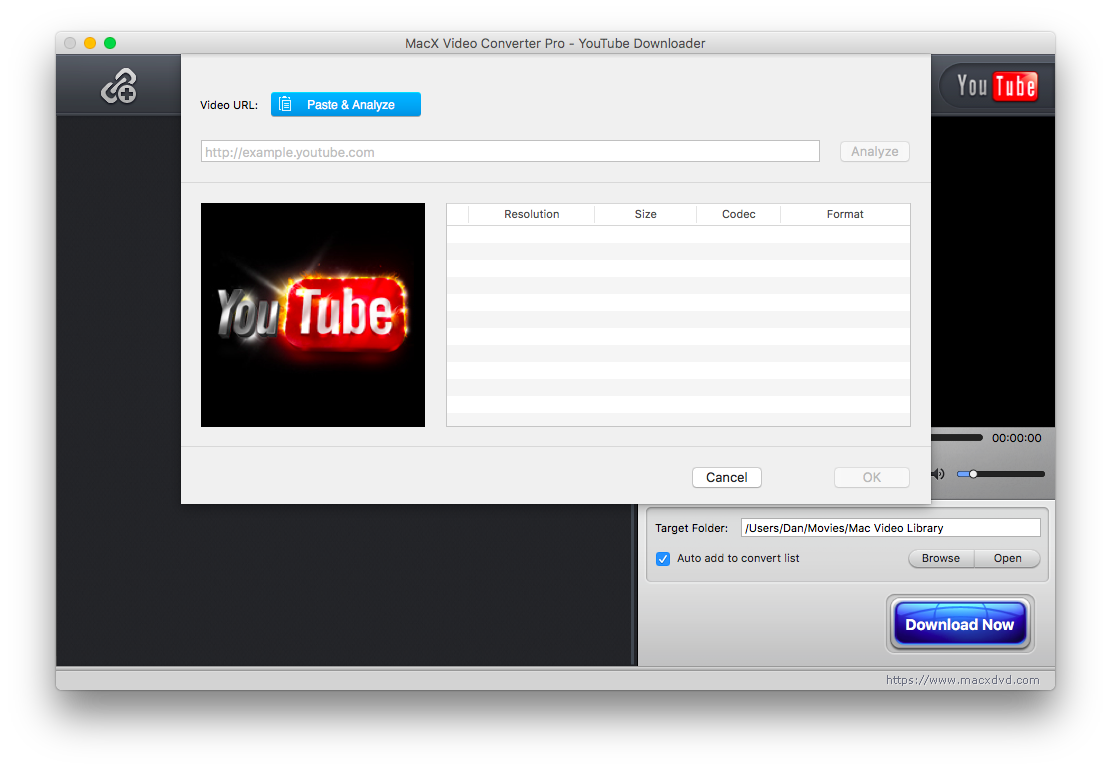Click the green zoom window button
The image size is (1111, 770).
110,43
